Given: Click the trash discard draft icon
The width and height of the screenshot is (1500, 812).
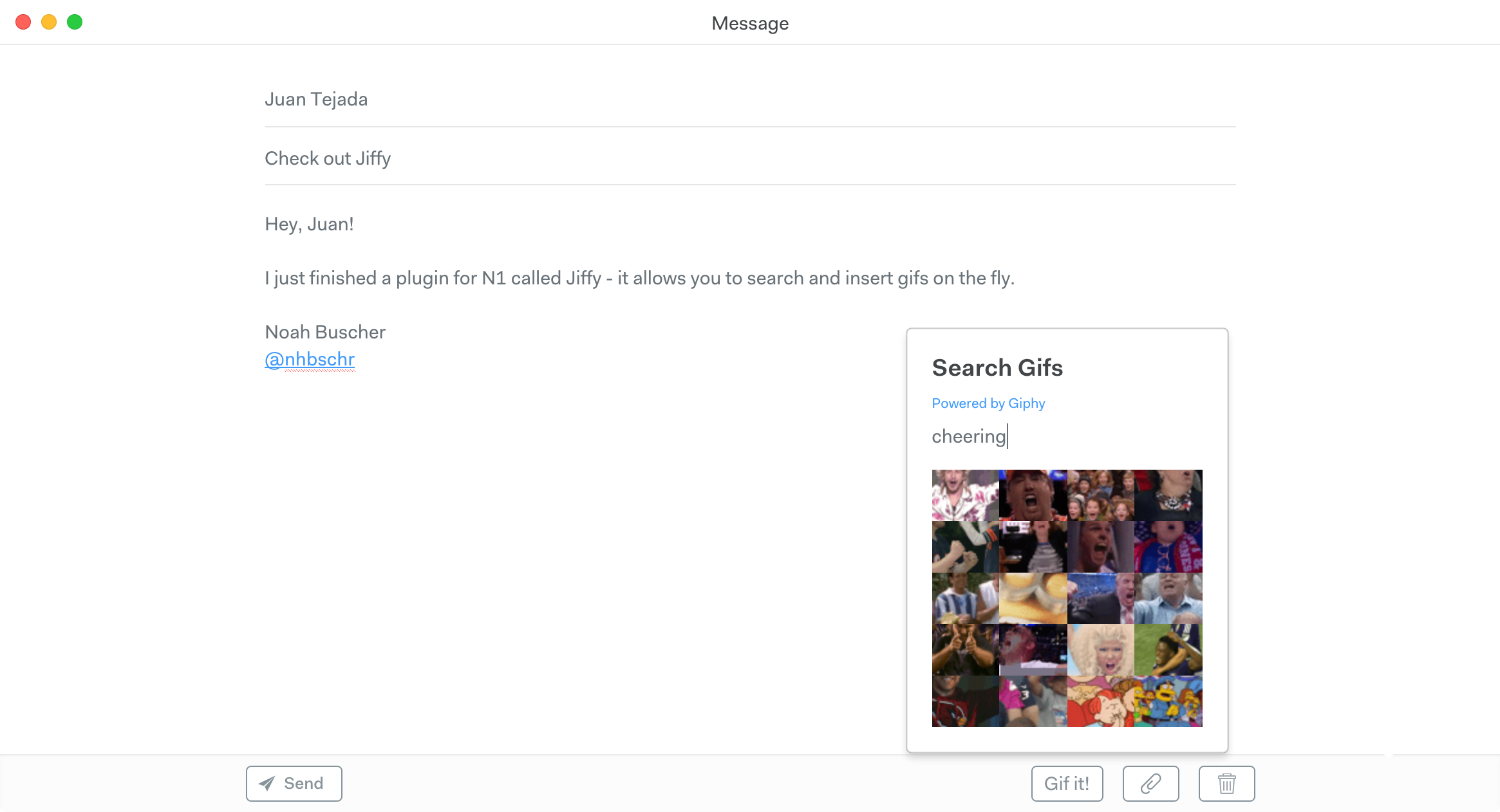Looking at the screenshot, I should 1226,783.
